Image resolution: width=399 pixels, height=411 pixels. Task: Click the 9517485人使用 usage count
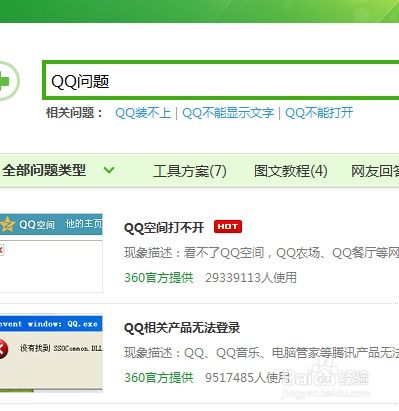point(247,378)
